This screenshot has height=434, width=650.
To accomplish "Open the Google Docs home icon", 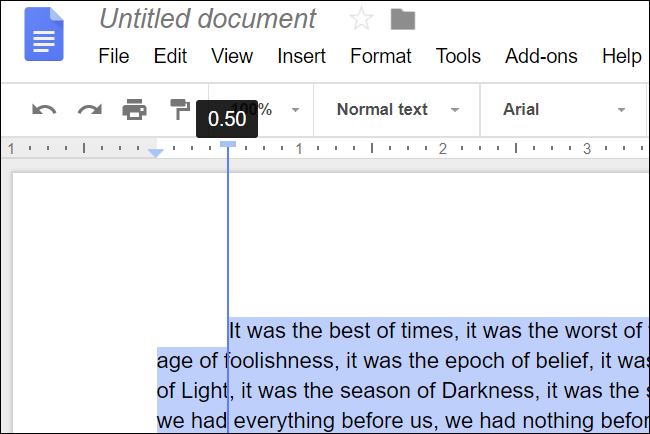I will (44, 34).
